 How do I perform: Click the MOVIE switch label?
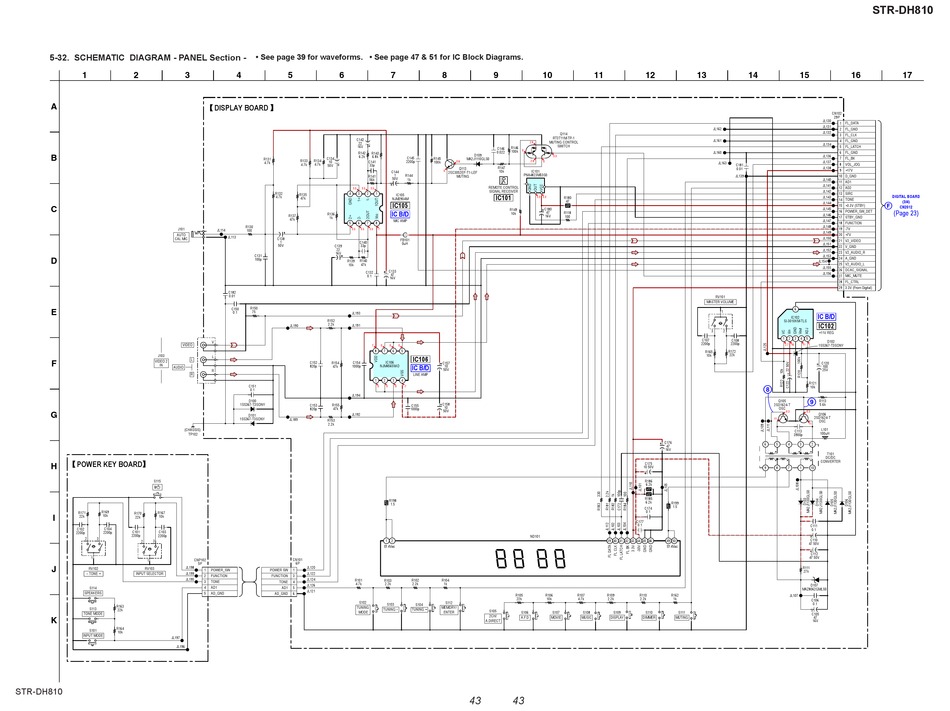coord(556,617)
